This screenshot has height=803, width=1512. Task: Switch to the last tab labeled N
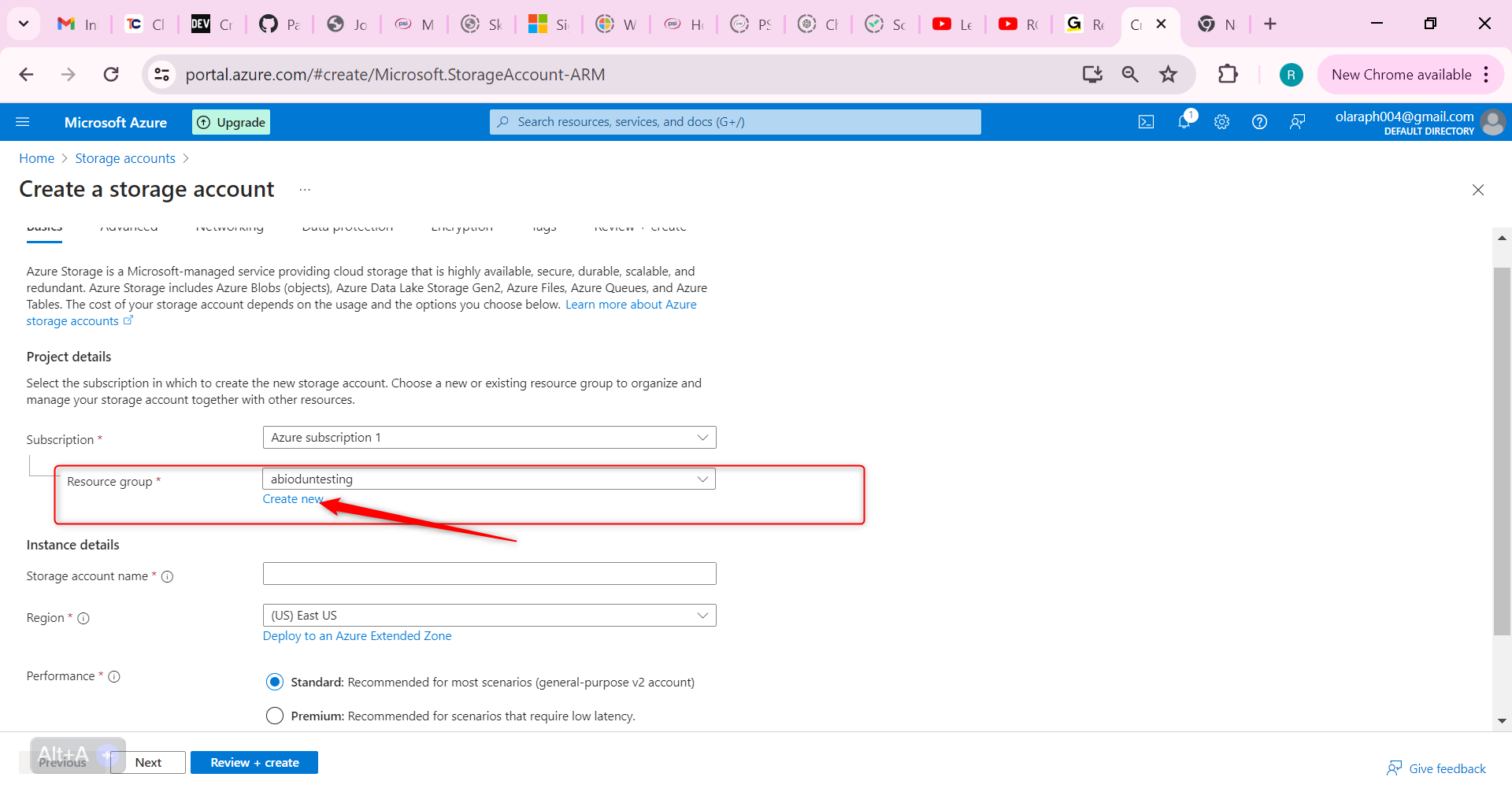click(1217, 24)
